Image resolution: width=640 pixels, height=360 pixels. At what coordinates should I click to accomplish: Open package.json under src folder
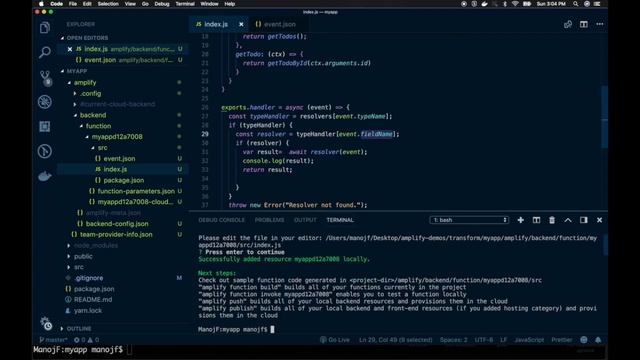point(123,180)
